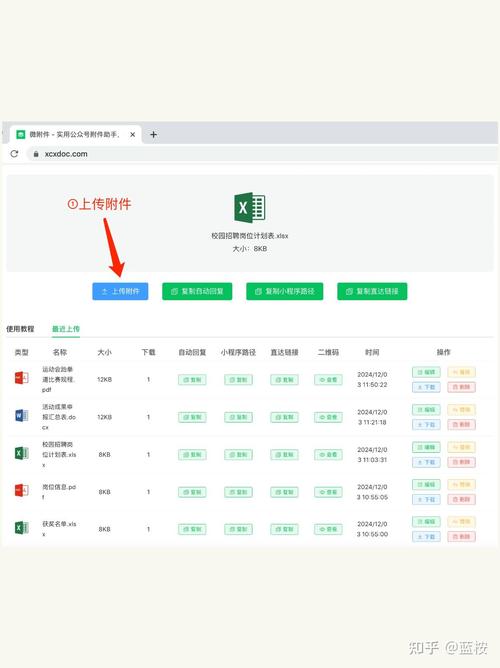Click 编辑 in the 11:03:31 row
The height and width of the screenshot is (668, 500).
(x=426, y=447)
